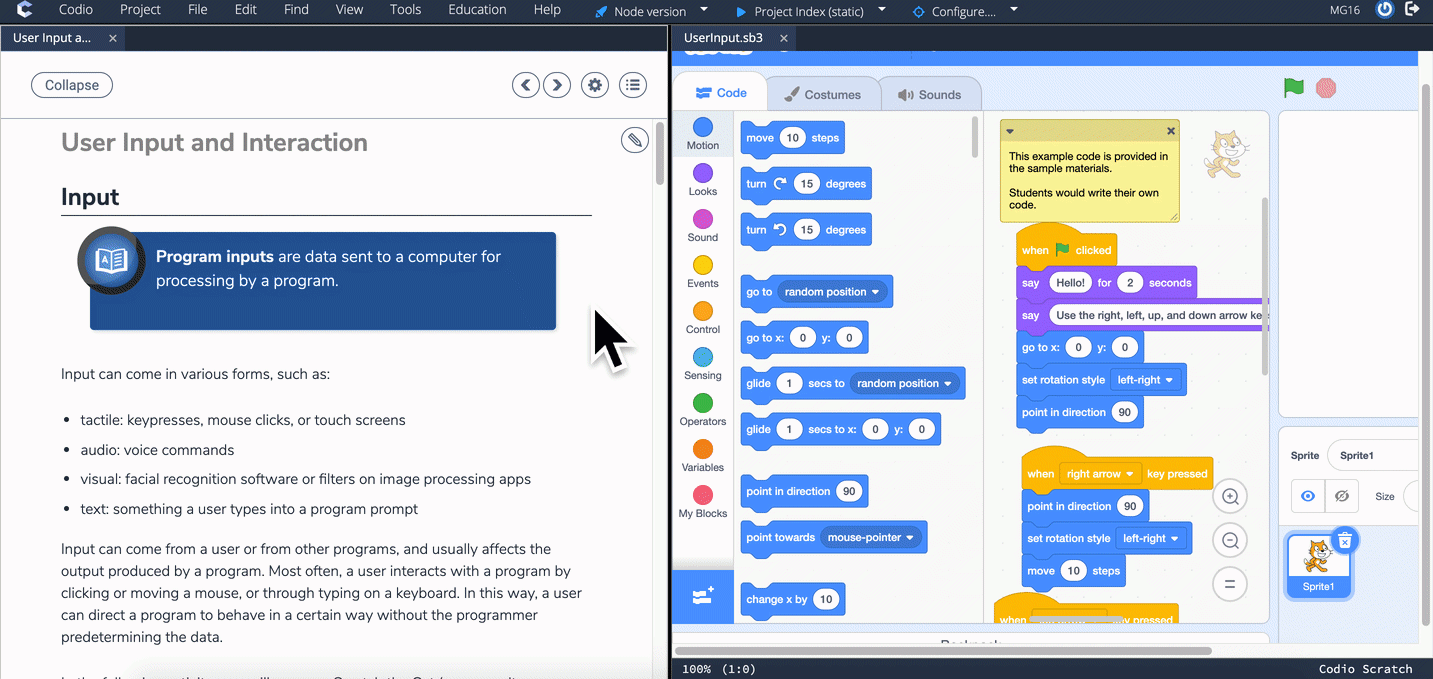Close the yellow comment note
This screenshot has width=1433, height=679.
(1171, 131)
